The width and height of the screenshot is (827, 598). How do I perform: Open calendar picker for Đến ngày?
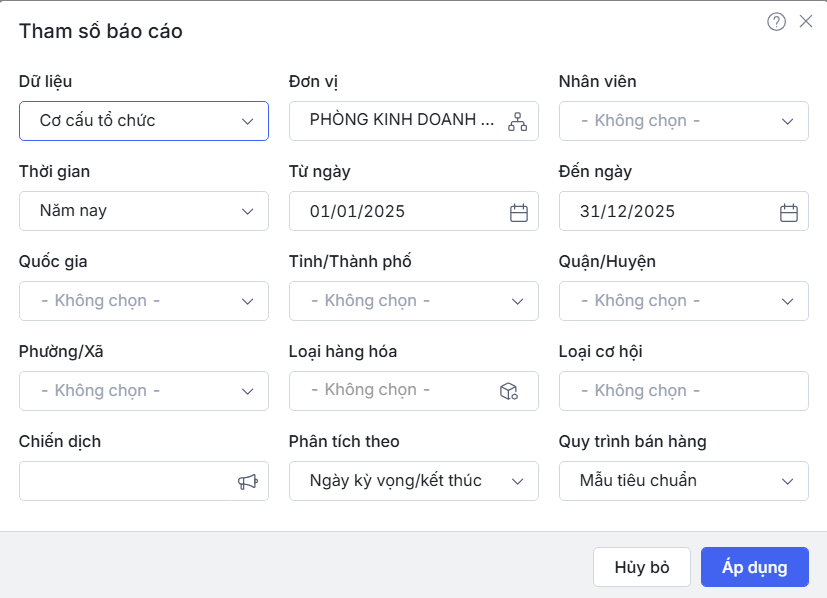pos(788,212)
